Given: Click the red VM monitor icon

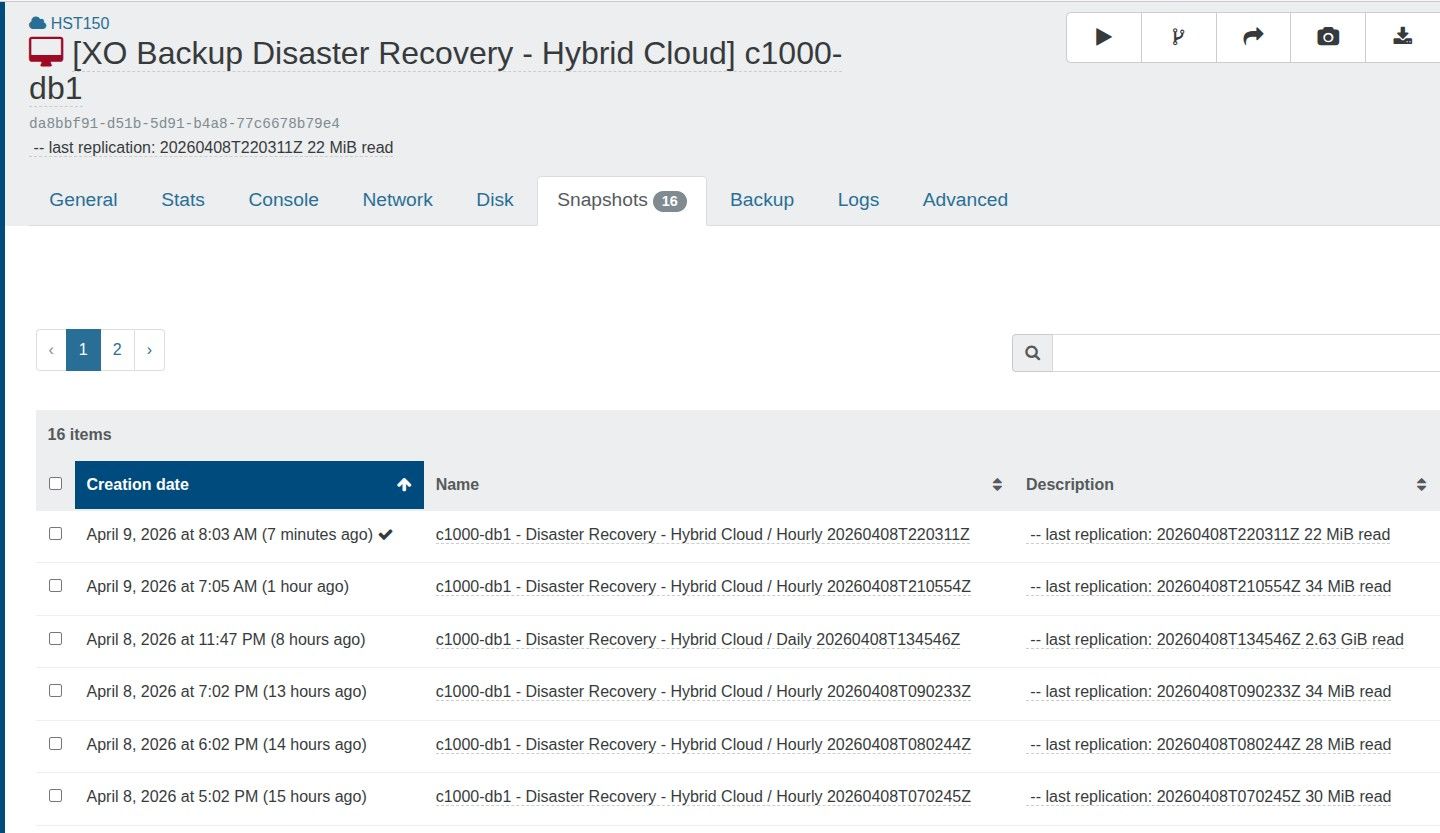Looking at the screenshot, I should (46, 53).
